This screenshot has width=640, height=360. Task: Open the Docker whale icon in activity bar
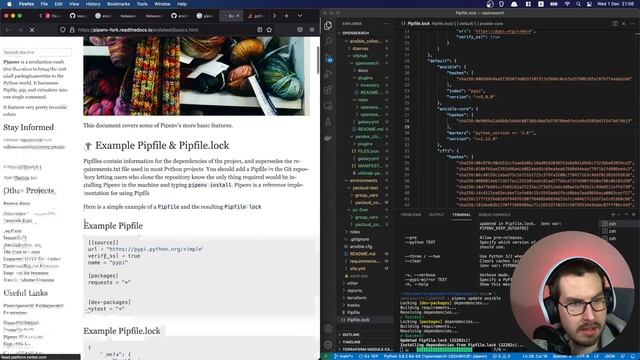328,138
